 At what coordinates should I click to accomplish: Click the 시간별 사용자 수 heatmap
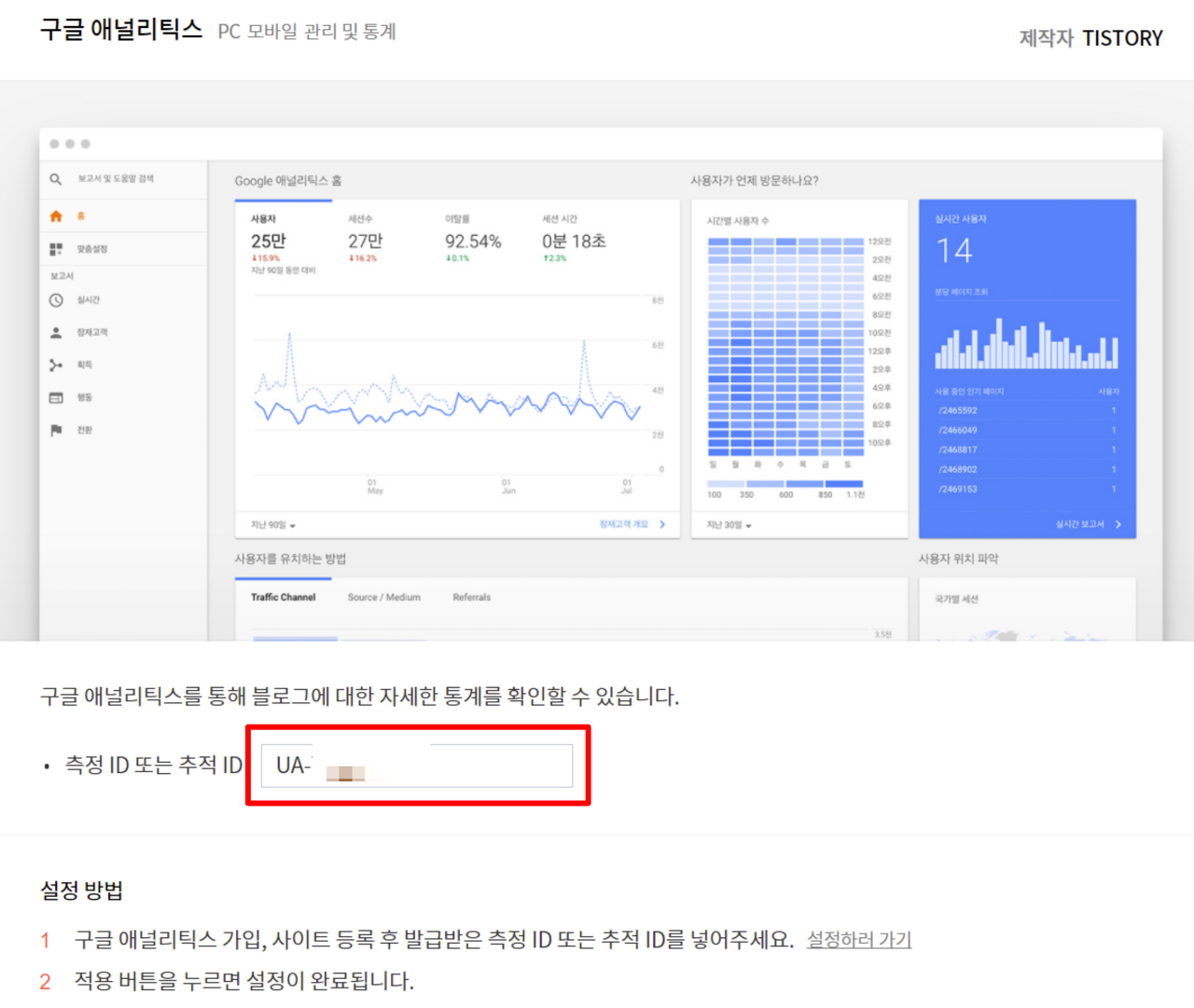pyautogui.click(x=786, y=346)
